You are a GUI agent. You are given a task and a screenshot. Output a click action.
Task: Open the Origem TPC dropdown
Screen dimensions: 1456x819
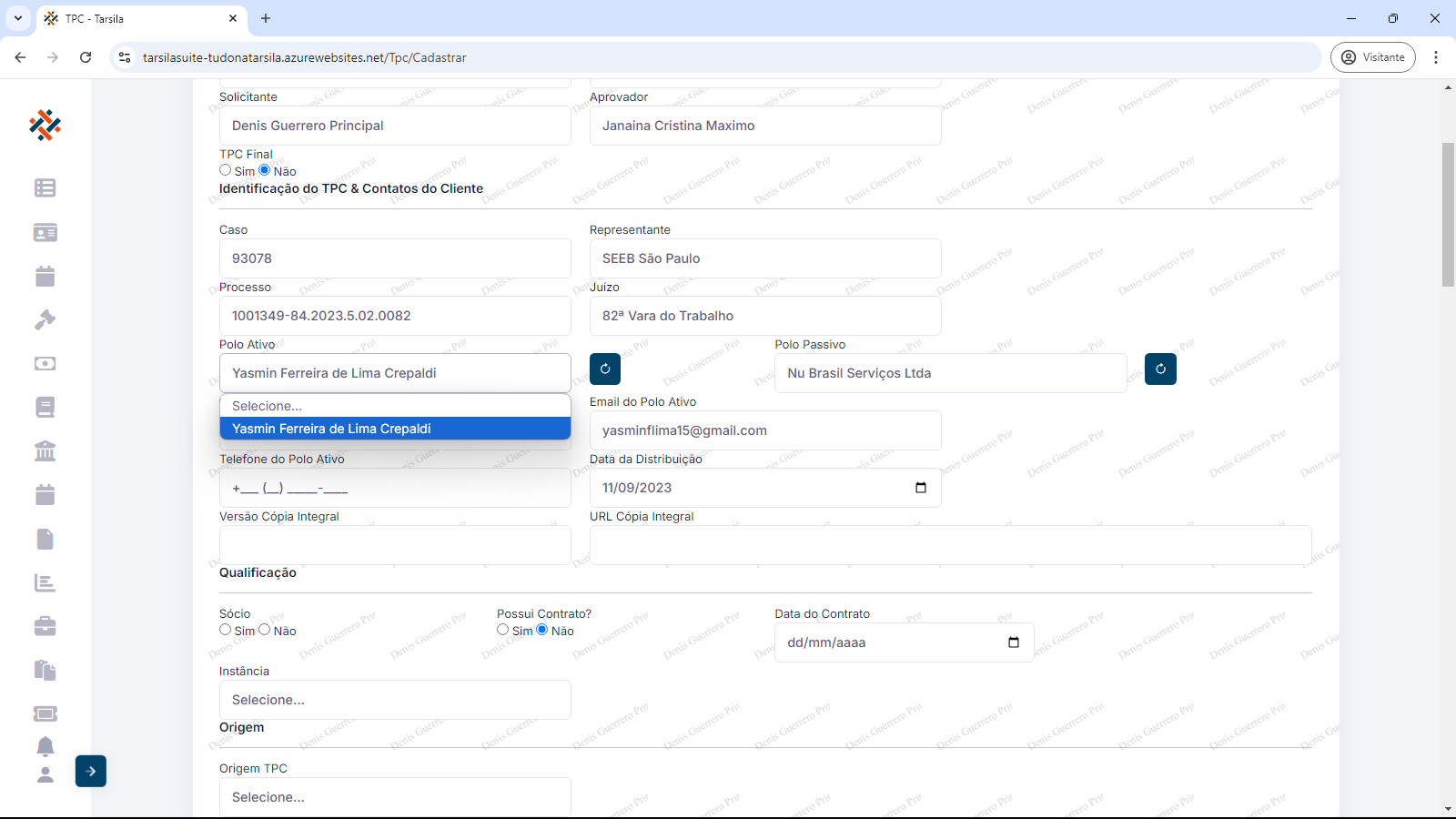395,796
